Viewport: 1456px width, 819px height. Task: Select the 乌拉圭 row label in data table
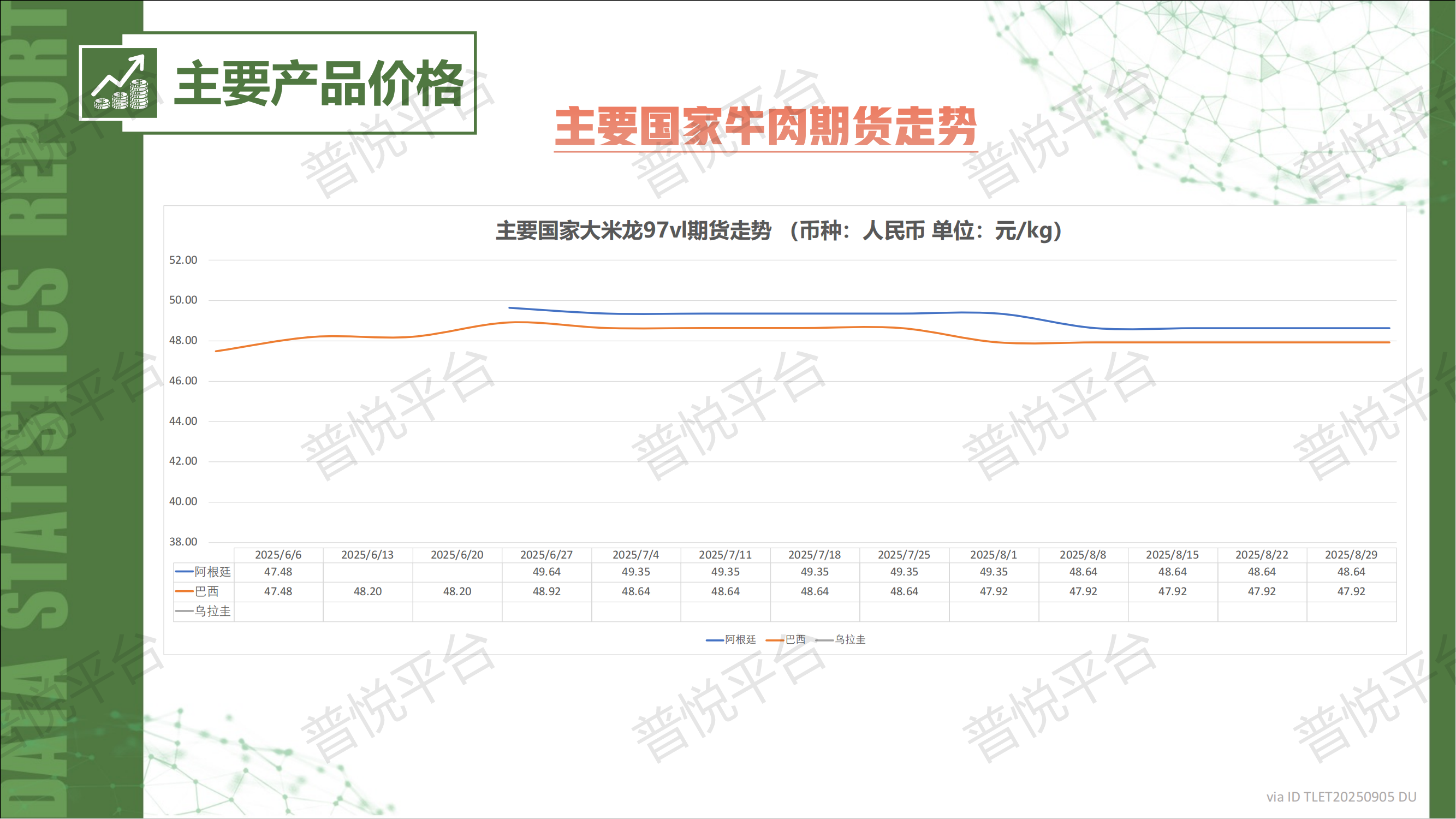212,612
